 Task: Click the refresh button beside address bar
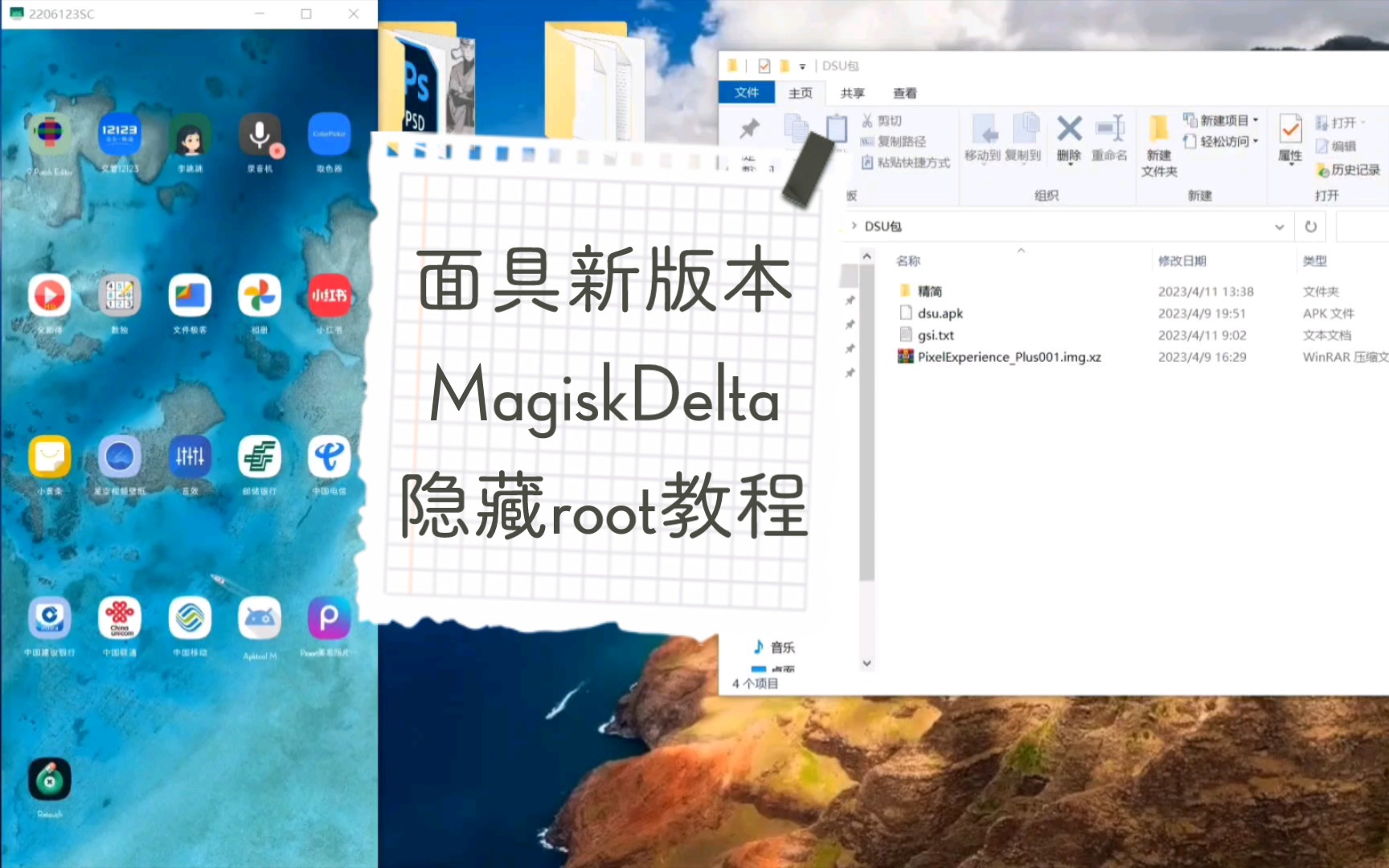point(1311,227)
